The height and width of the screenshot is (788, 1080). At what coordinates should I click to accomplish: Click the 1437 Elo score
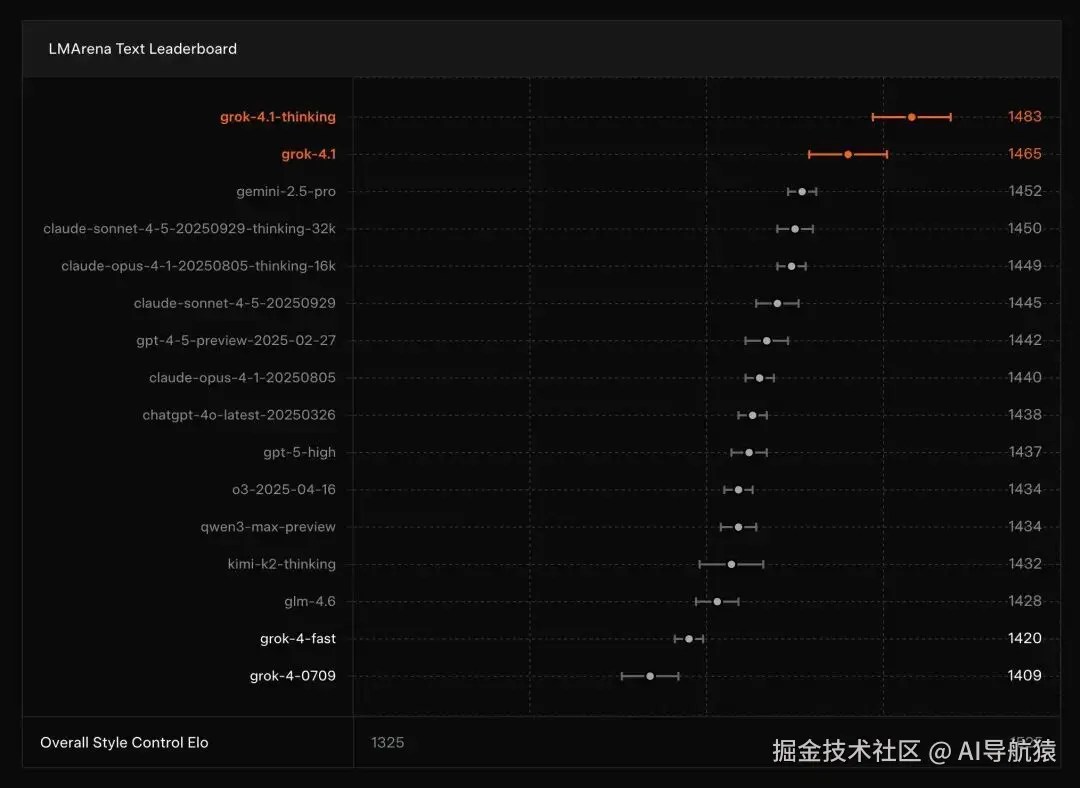pos(1025,452)
